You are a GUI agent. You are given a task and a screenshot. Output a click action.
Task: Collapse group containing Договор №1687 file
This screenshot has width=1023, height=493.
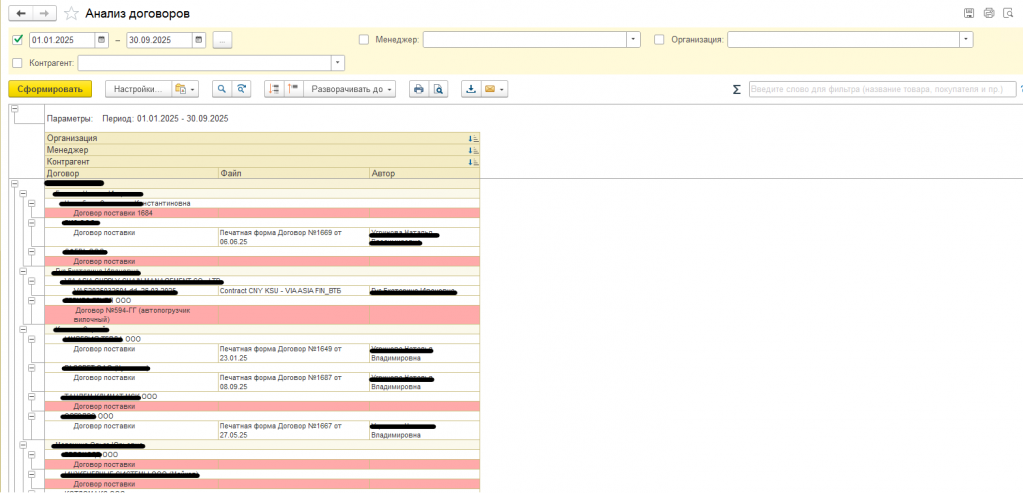point(33,368)
